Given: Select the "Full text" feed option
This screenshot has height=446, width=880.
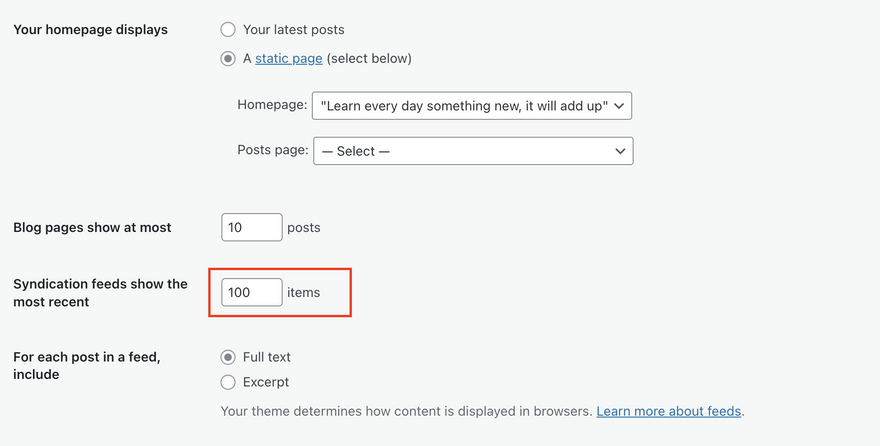Looking at the screenshot, I should (x=228, y=357).
